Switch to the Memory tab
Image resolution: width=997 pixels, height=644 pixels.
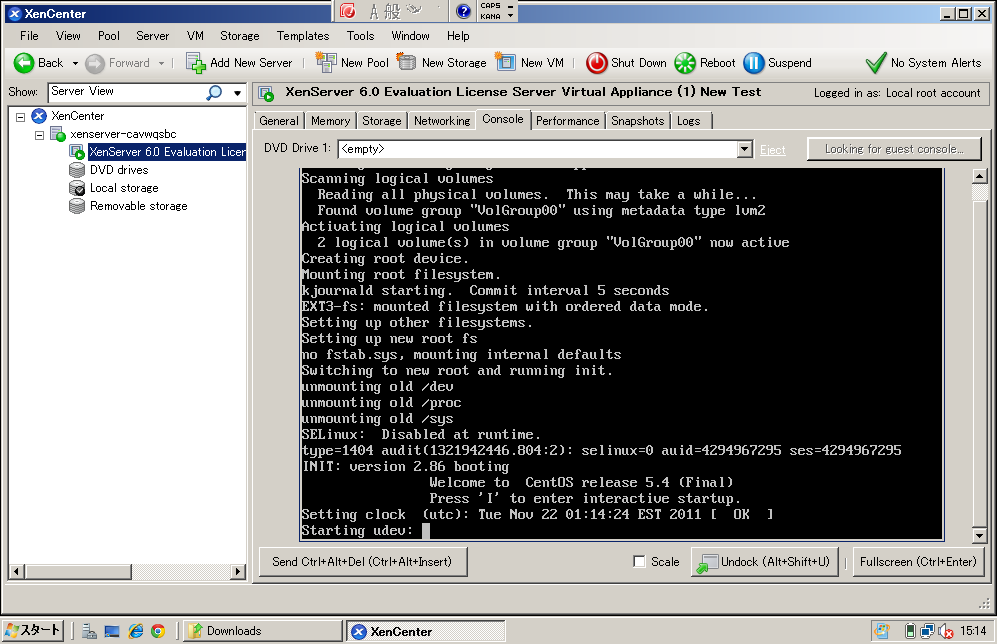pos(331,121)
